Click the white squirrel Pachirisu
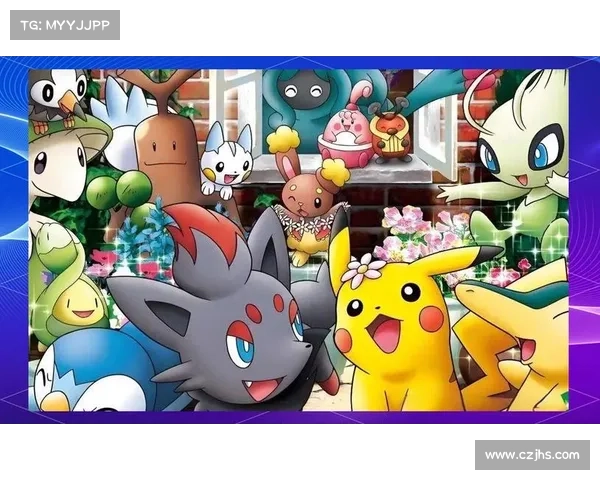Image resolution: width=600 pixels, height=480 pixels. point(226,160)
